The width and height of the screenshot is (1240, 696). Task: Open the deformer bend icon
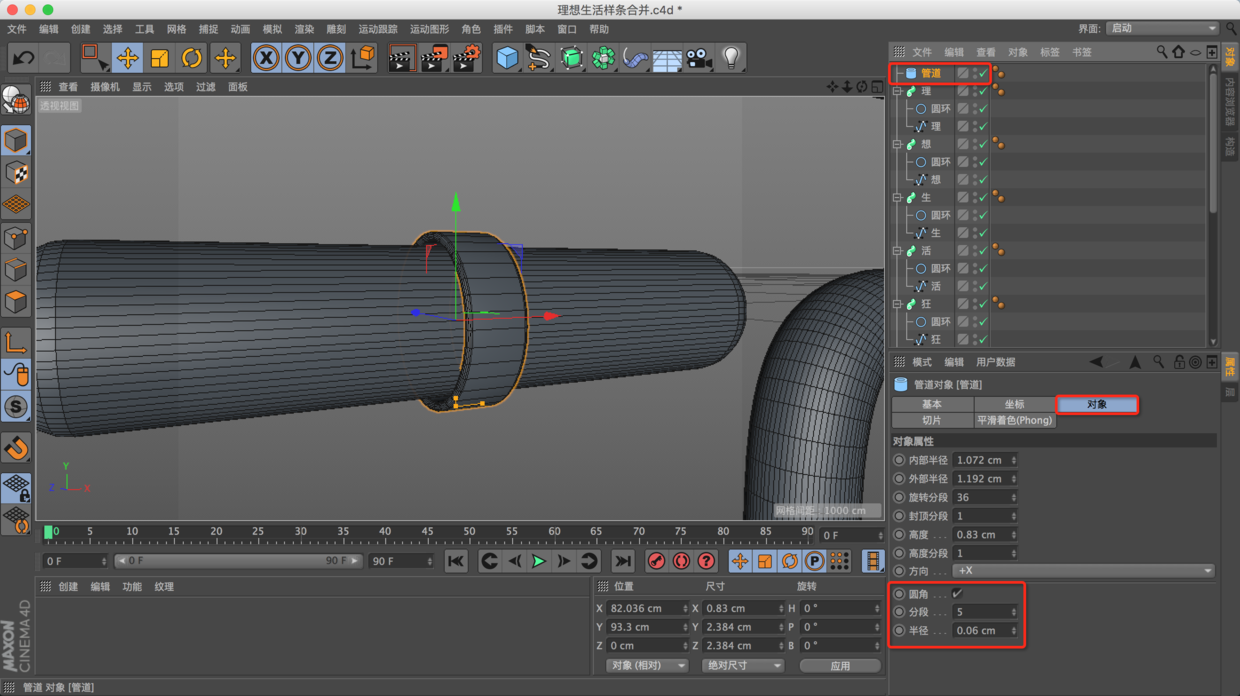tap(635, 58)
